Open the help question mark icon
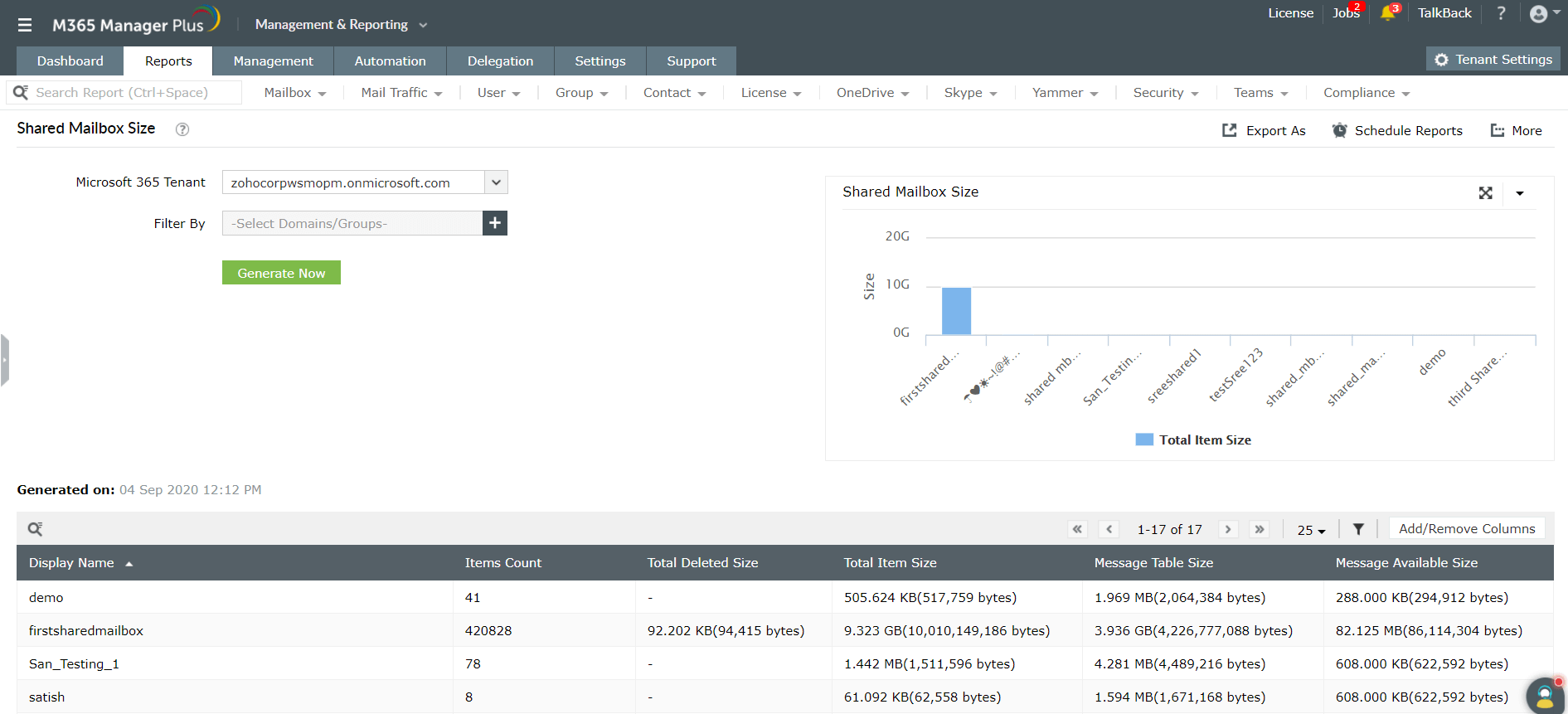Viewport: 1568px width, 714px height. [1501, 13]
